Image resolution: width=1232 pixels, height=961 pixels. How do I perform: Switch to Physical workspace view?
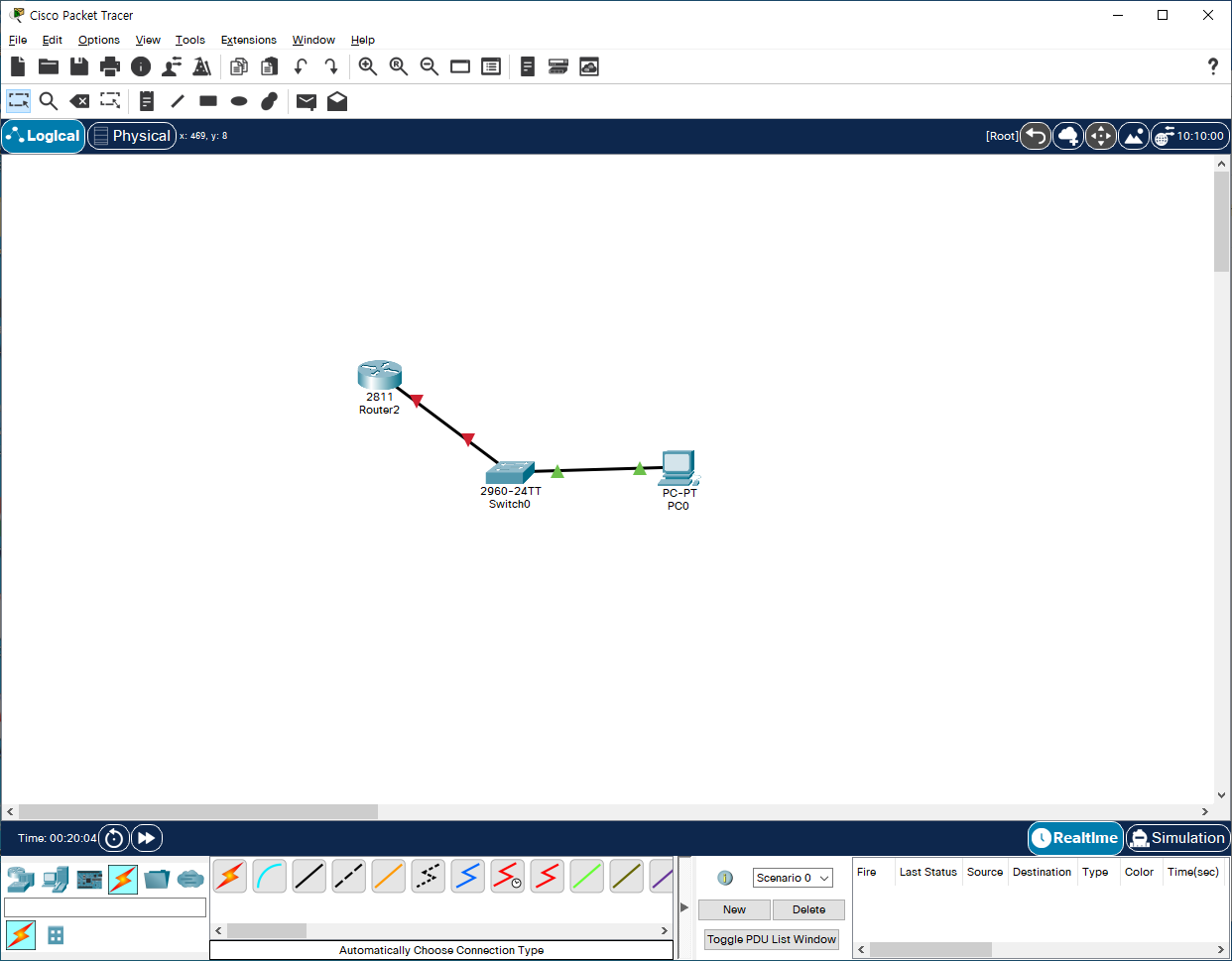pos(132,136)
